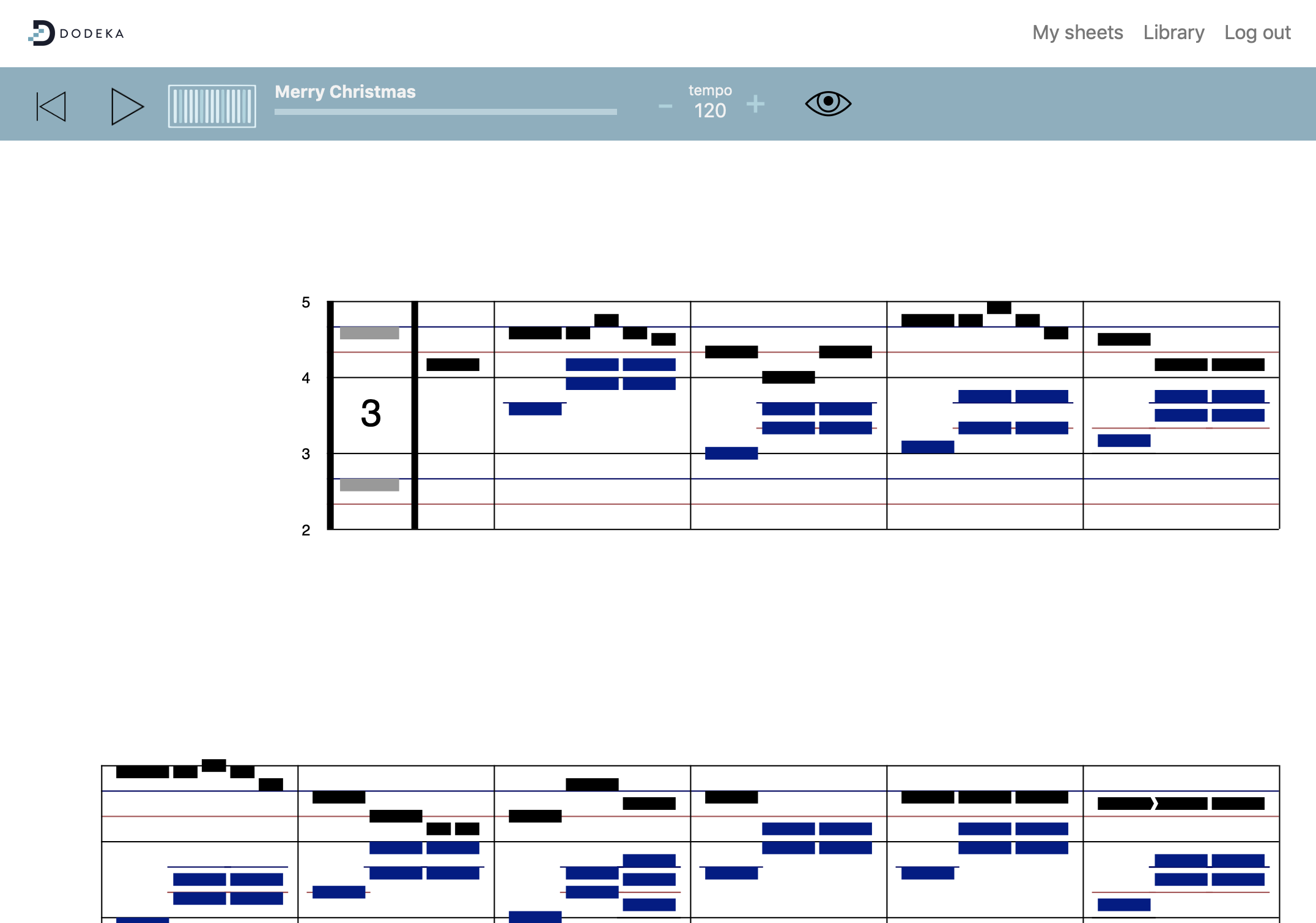
Task: Rewind to the start of the song
Action: pyautogui.click(x=51, y=106)
